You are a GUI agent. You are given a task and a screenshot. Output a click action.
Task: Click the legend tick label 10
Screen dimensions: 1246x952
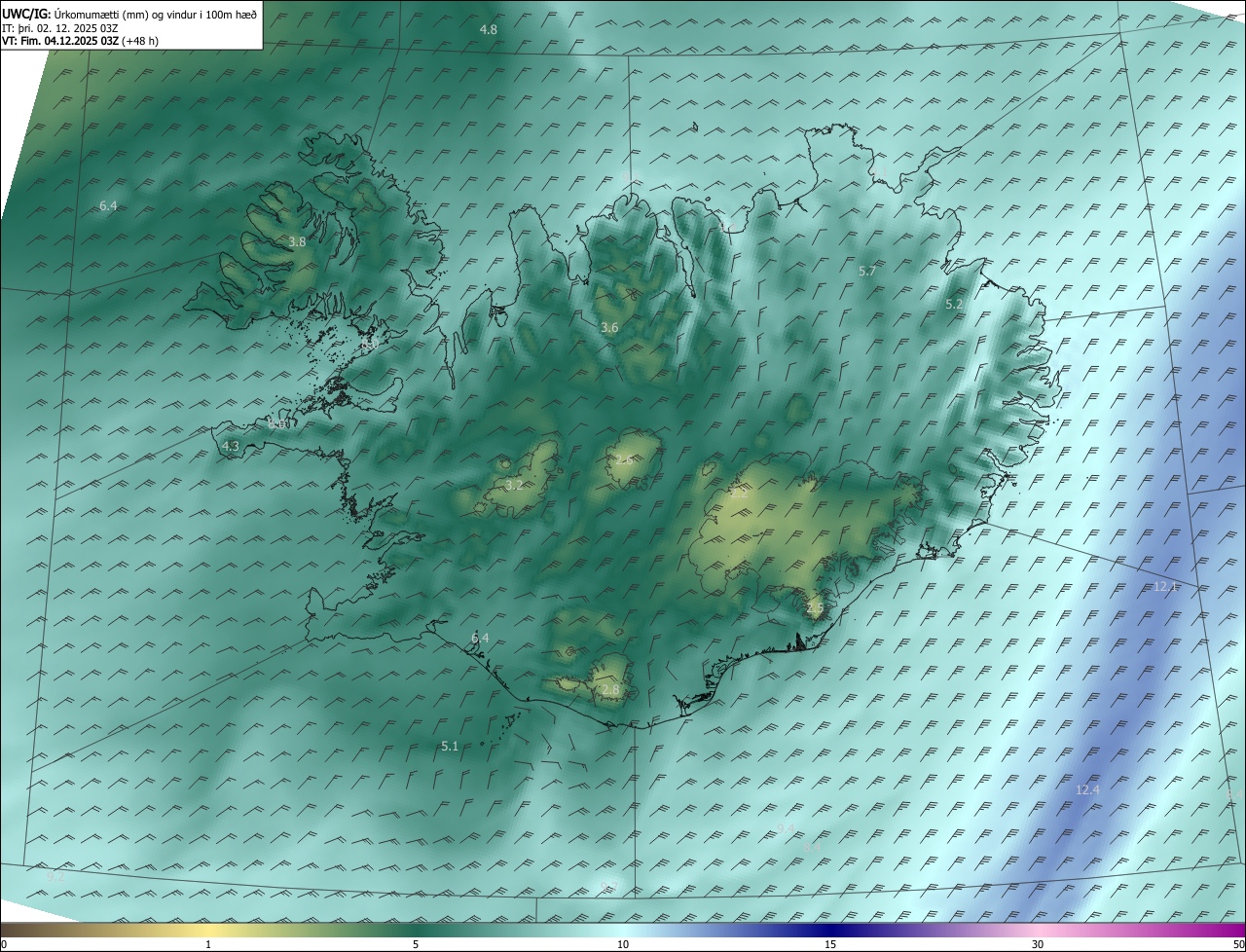[623, 945]
